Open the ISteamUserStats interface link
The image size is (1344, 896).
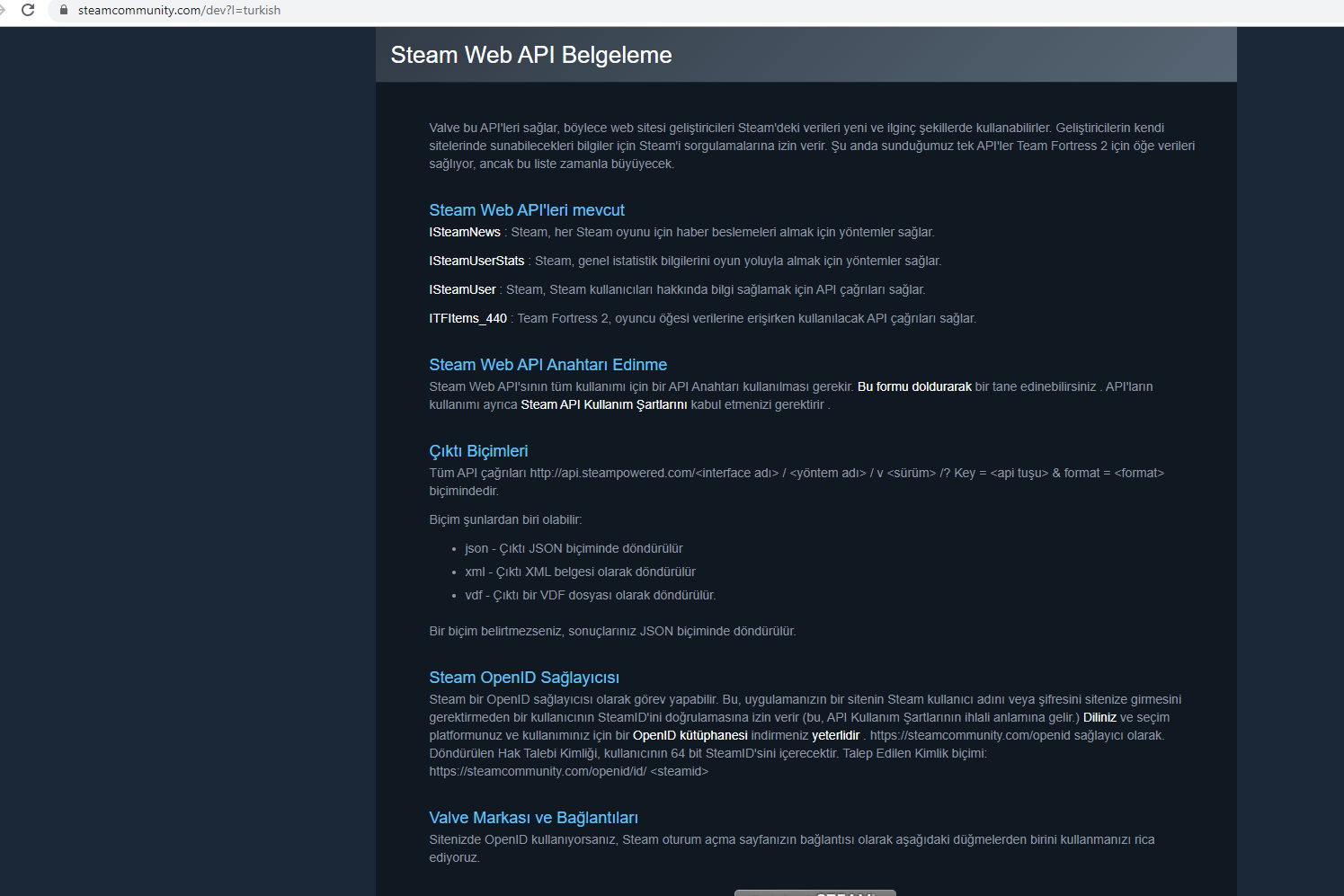(x=476, y=261)
